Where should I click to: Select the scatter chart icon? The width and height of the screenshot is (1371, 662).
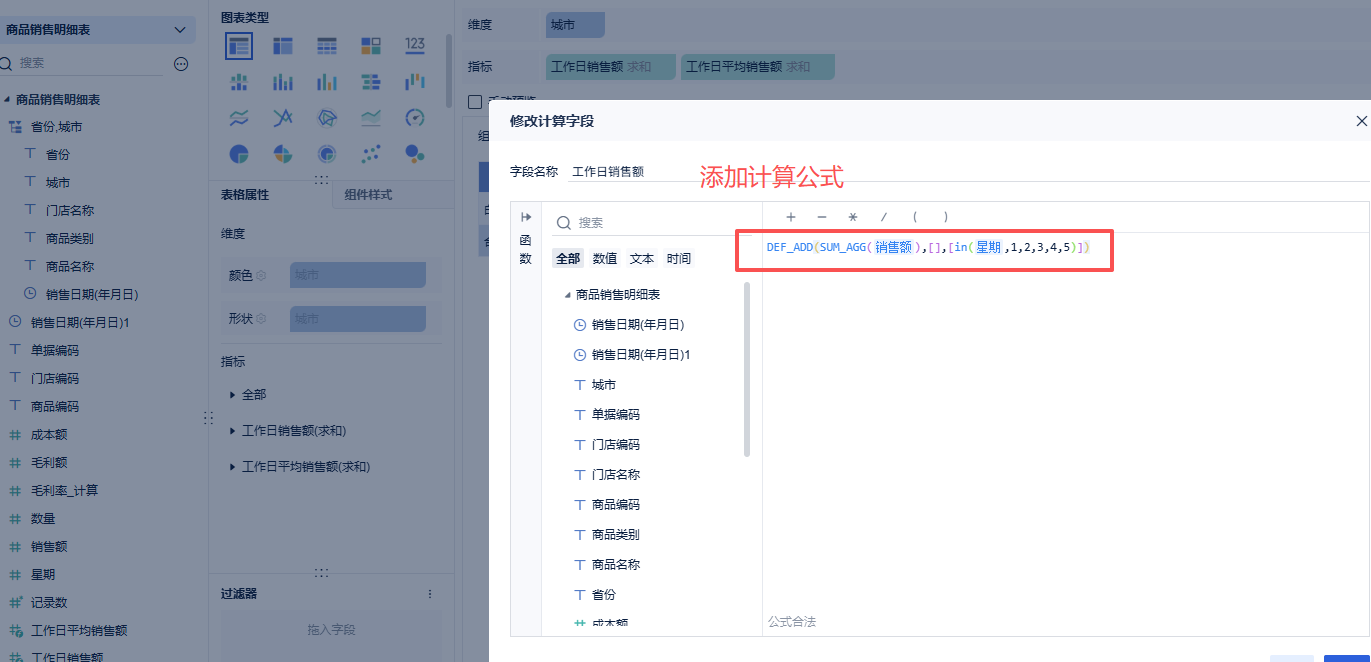coord(371,154)
